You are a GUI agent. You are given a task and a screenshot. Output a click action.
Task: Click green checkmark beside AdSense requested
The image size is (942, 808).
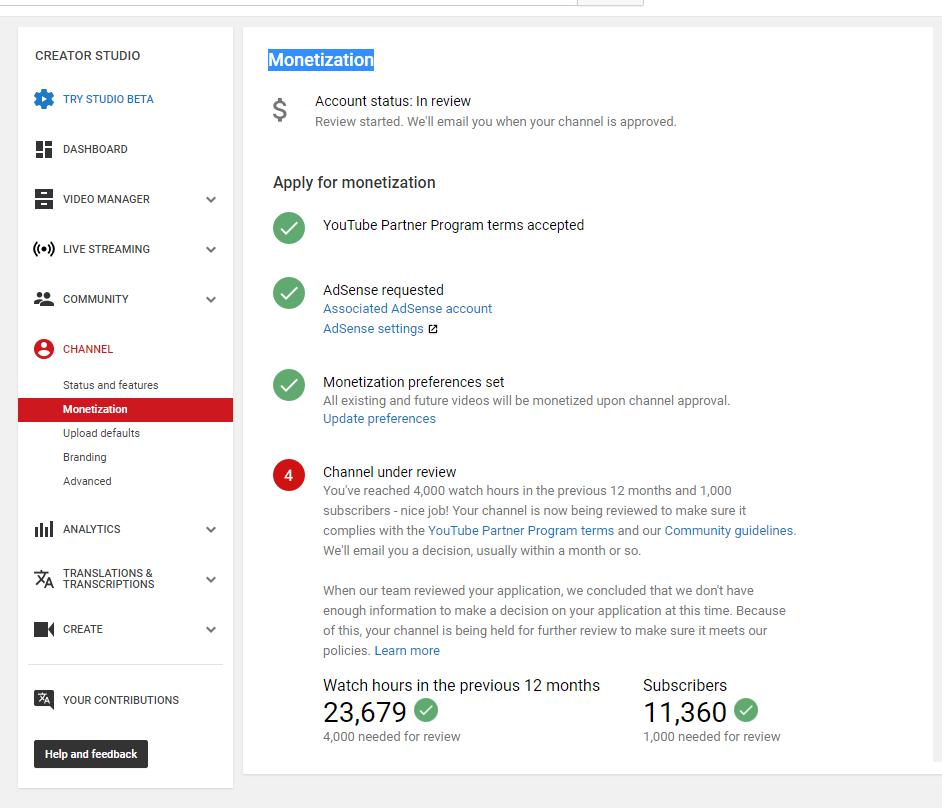click(x=289, y=293)
